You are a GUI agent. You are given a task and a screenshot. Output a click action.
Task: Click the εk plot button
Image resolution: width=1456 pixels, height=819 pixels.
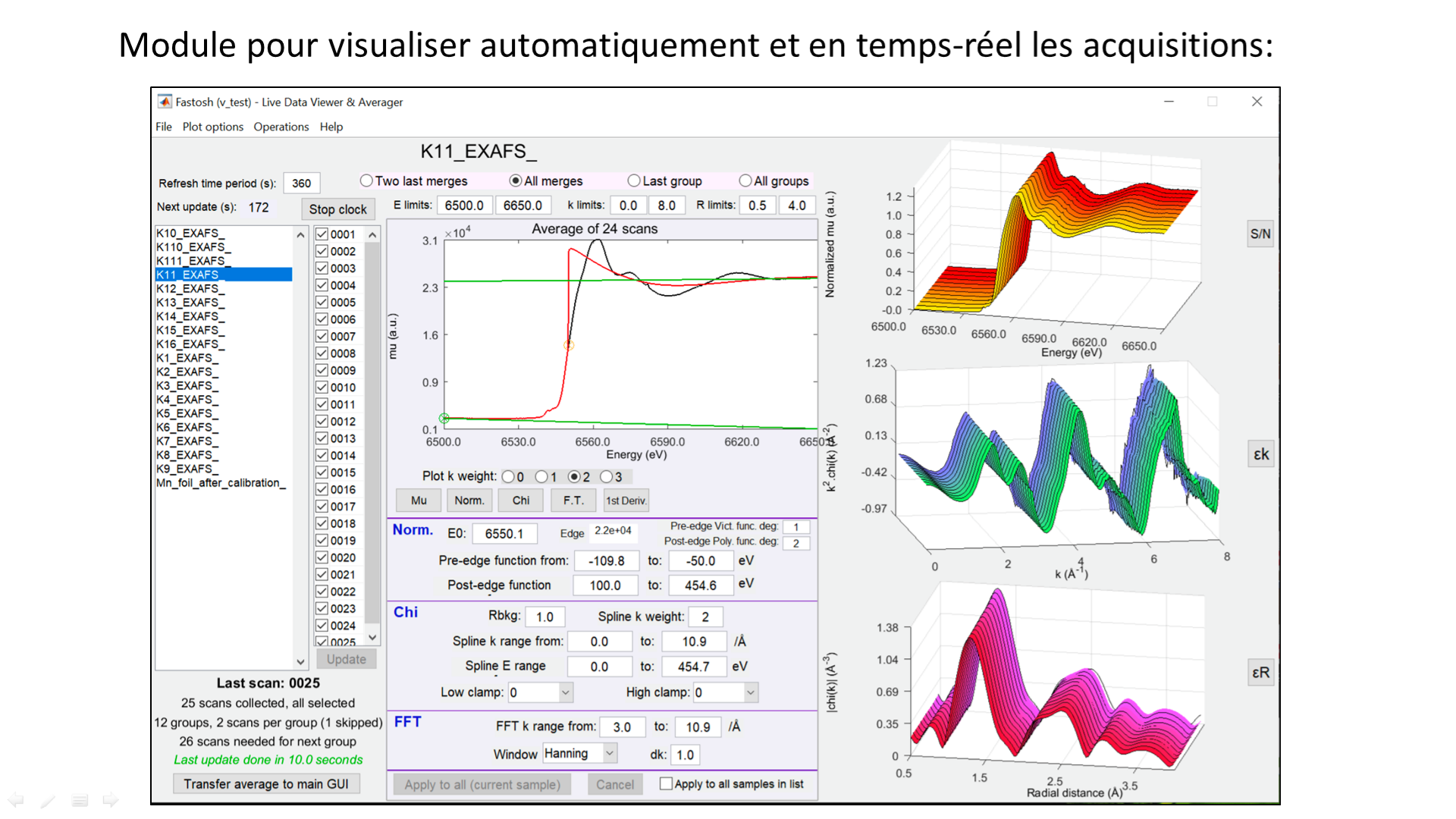[x=1260, y=454]
